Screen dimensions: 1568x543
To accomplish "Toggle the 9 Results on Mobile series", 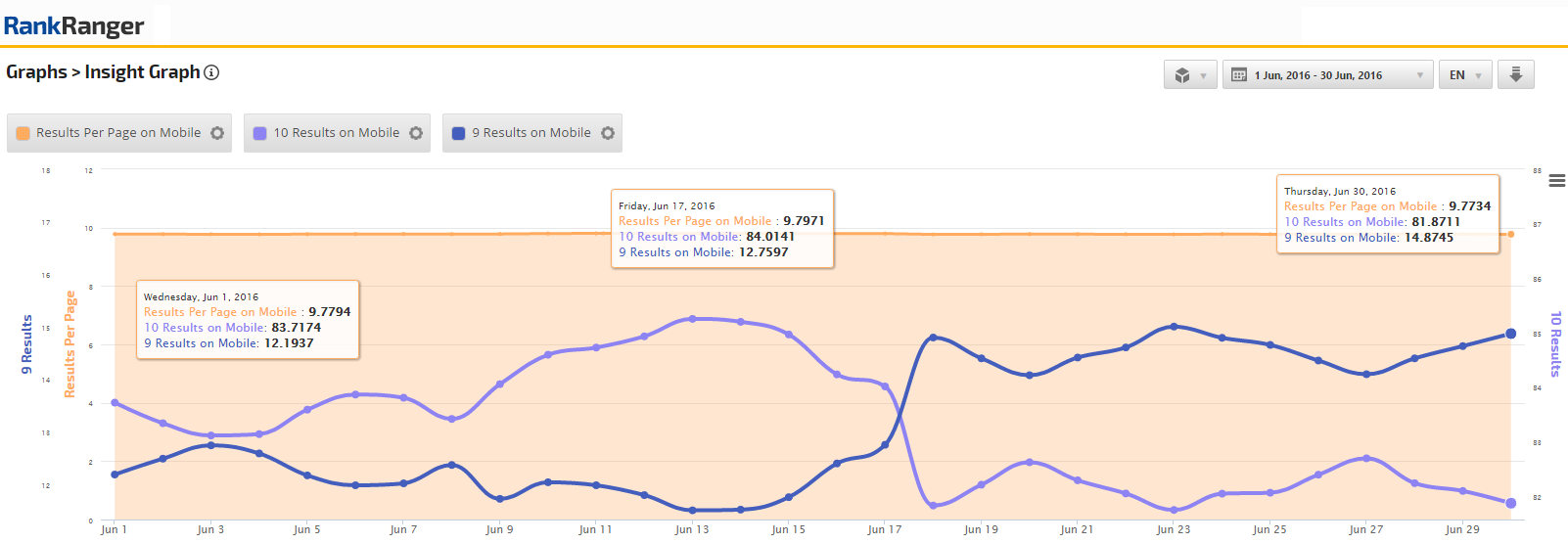I will click(x=531, y=133).
